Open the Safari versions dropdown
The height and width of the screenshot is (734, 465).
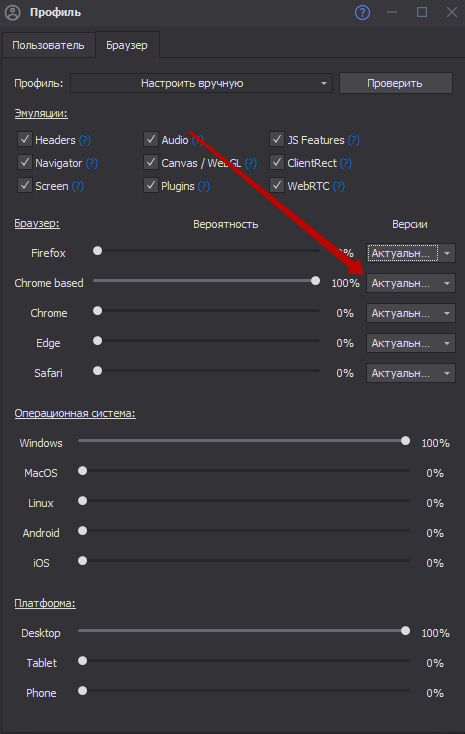411,373
